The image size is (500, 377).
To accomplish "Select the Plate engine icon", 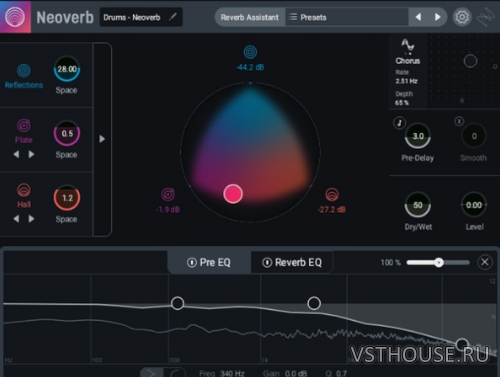I will pyautogui.click(x=24, y=126).
